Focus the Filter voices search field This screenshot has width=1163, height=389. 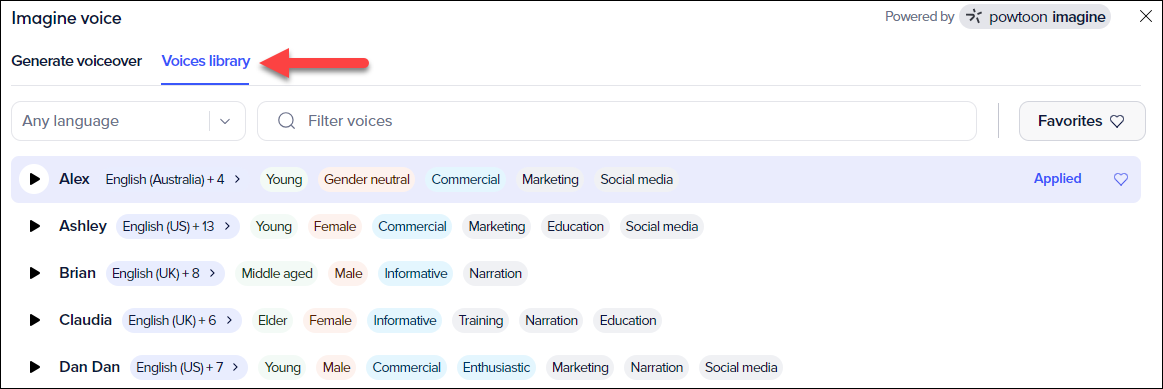(x=616, y=121)
